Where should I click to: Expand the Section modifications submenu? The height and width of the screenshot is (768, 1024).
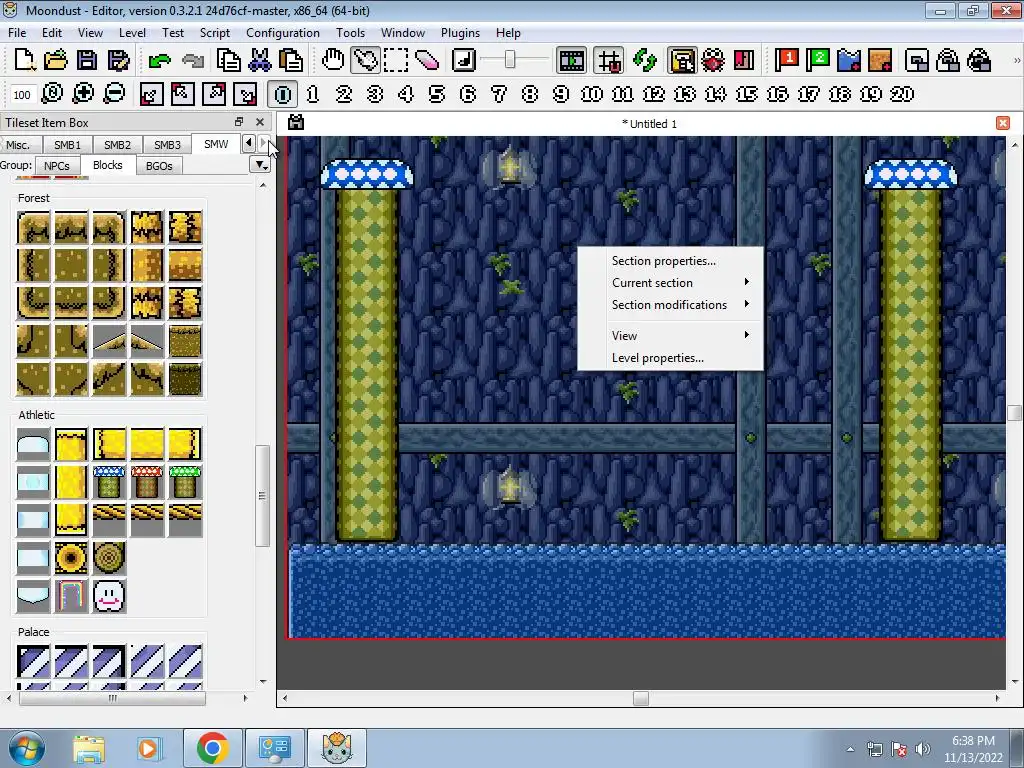point(670,305)
